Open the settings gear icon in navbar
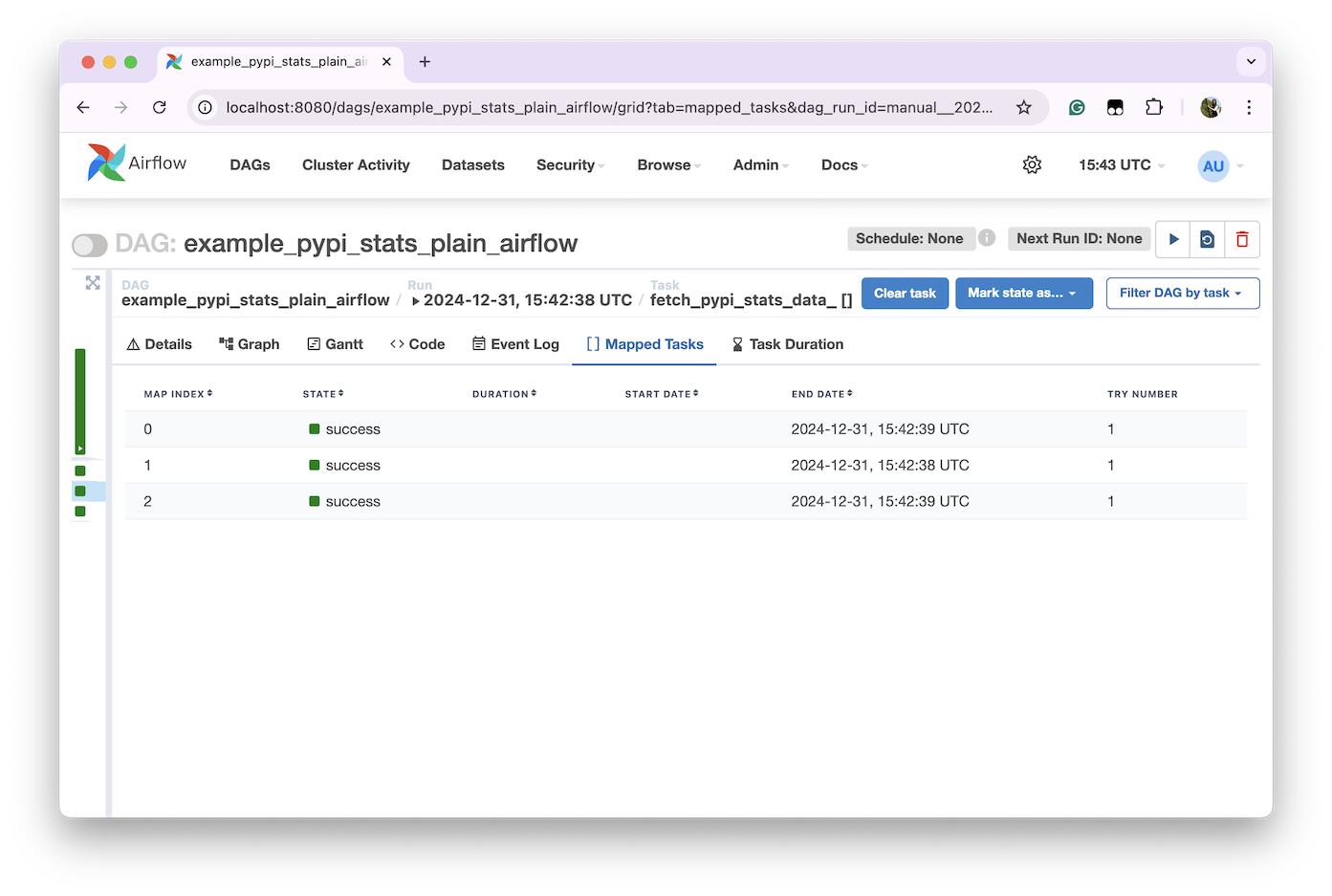The width and height of the screenshot is (1332, 896). [1032, 164]
